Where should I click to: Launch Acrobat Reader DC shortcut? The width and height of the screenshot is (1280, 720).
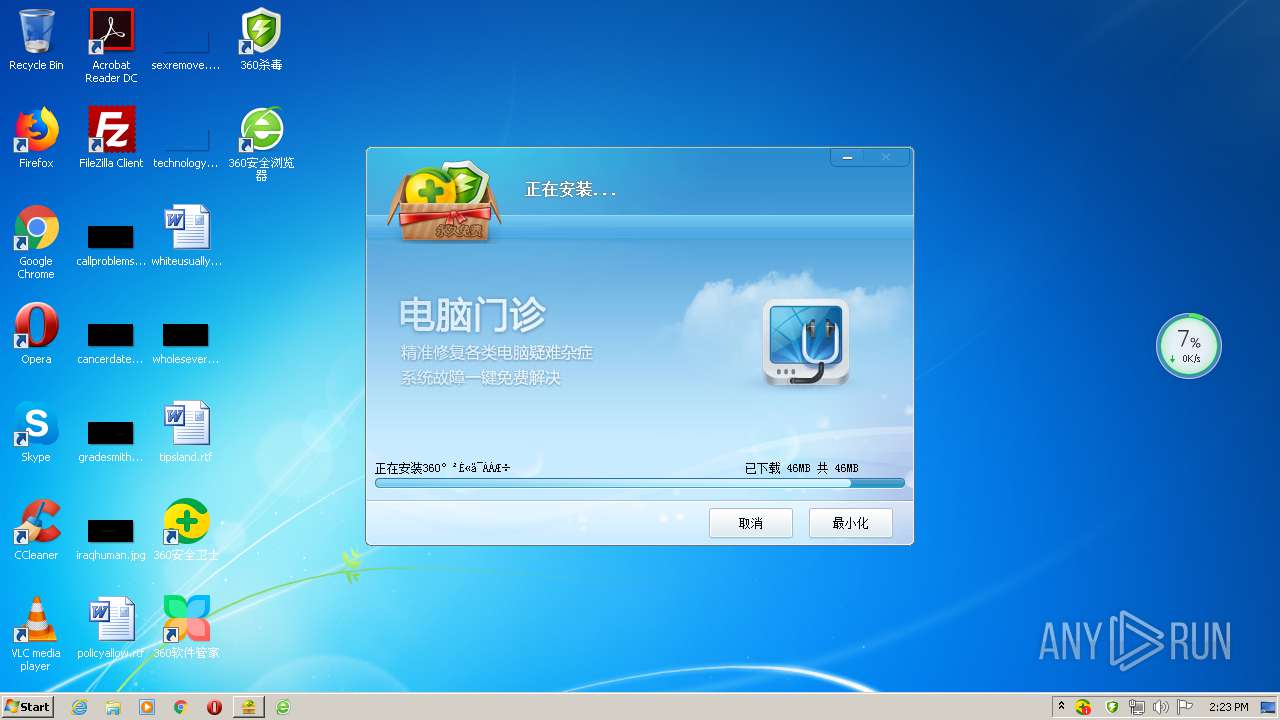[x=111, y=45]
